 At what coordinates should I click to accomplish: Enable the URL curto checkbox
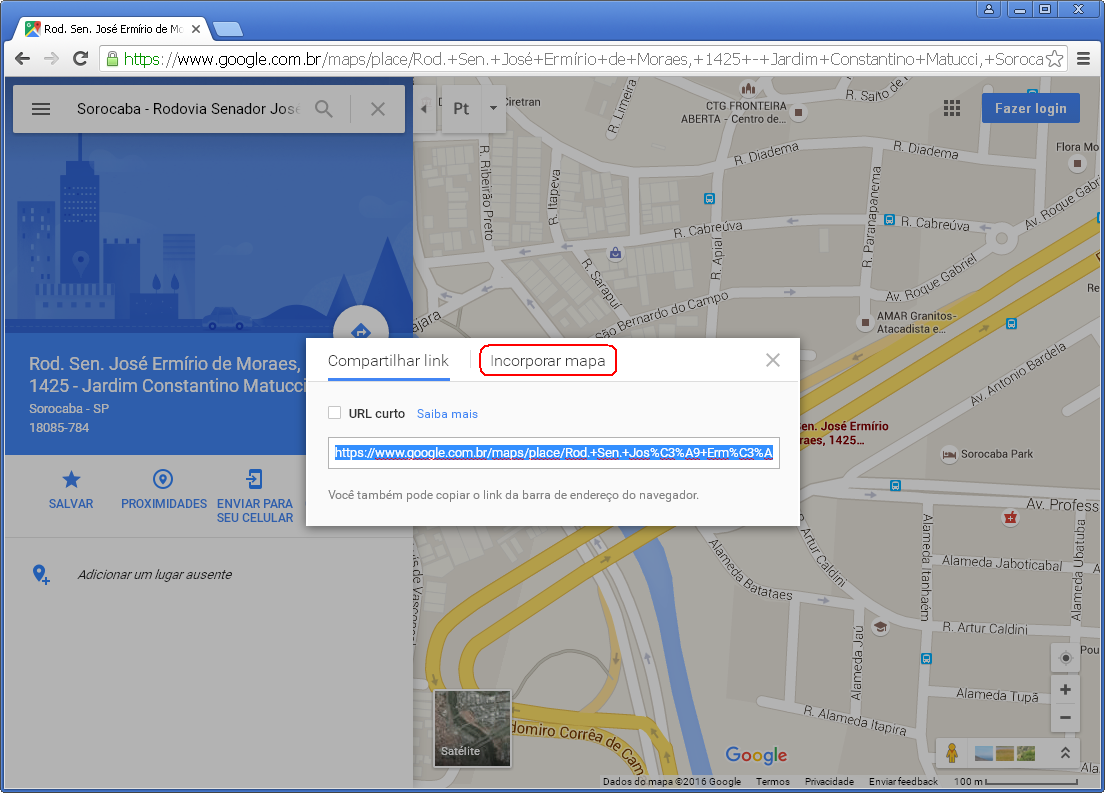pos(335,413)
